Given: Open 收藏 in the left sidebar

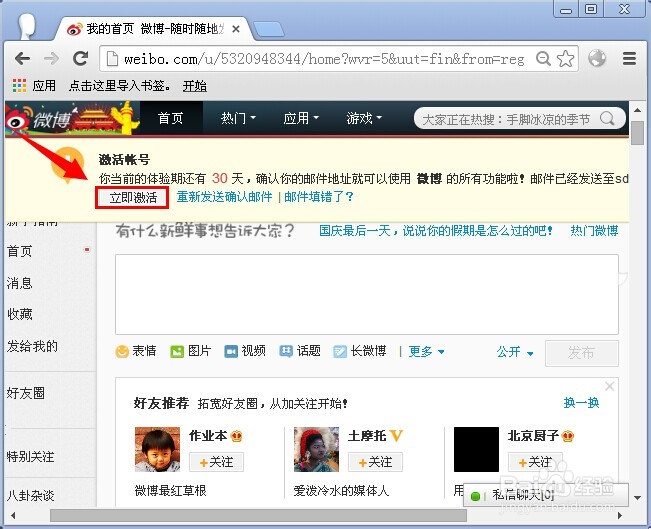Looking at the screenshot, I should click(20, 314).
